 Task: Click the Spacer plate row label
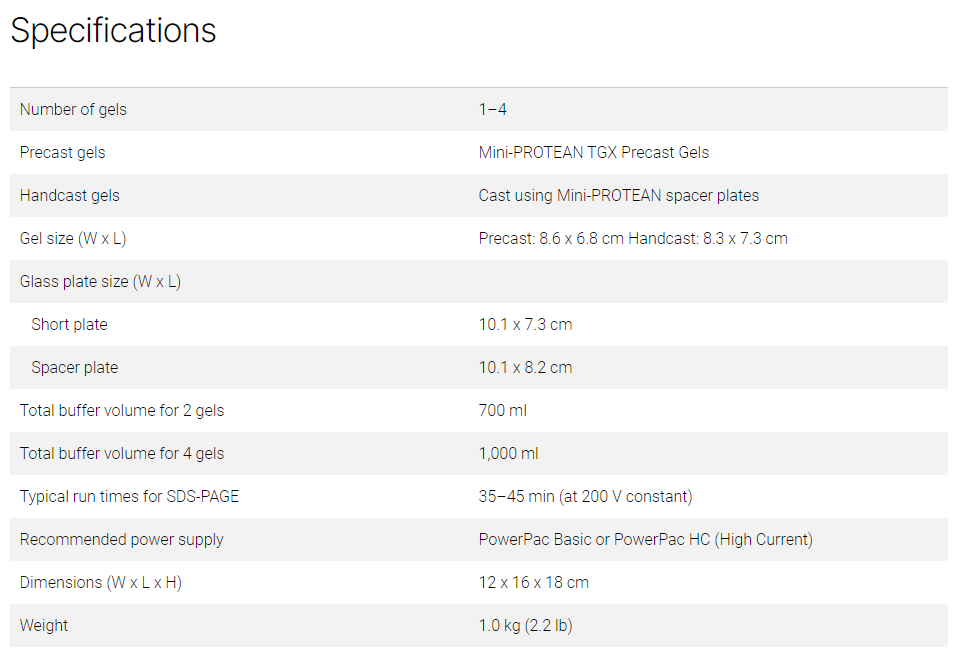pos(74,367)
